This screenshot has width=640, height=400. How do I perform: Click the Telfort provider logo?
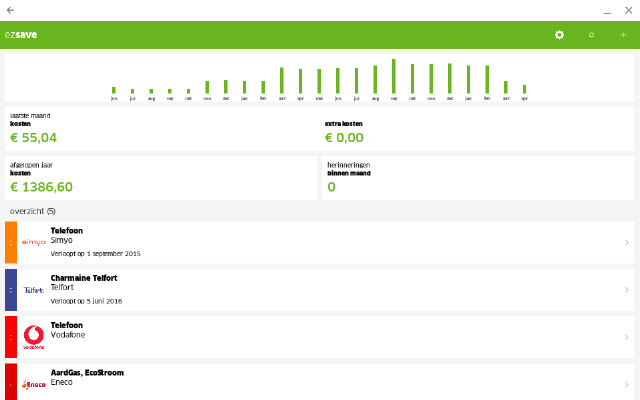pyautogui.click(x=34, y=290)
